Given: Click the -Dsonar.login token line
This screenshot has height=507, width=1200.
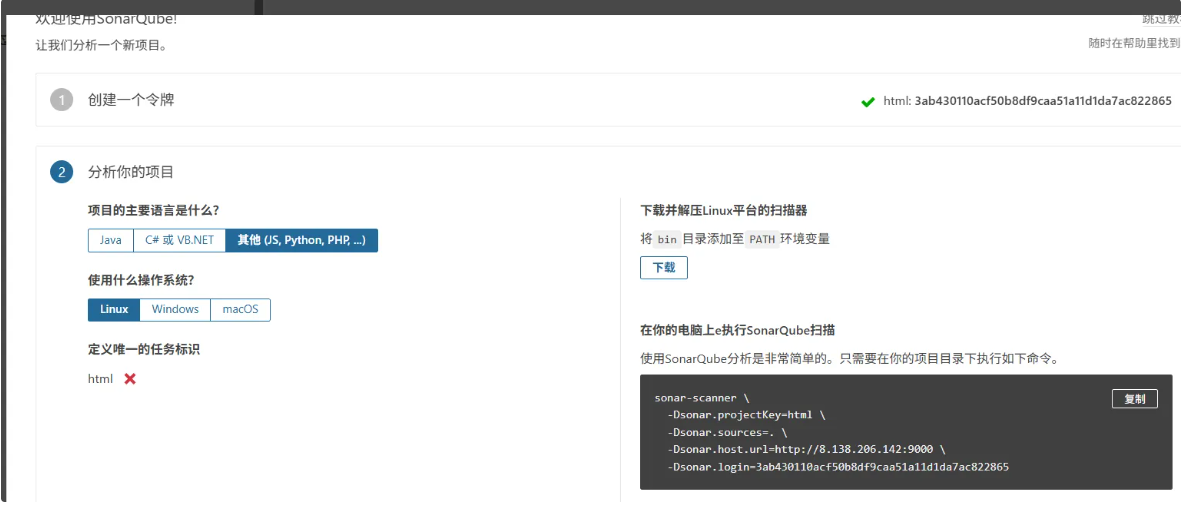Looking at the screenshot, I should point(838,467).
